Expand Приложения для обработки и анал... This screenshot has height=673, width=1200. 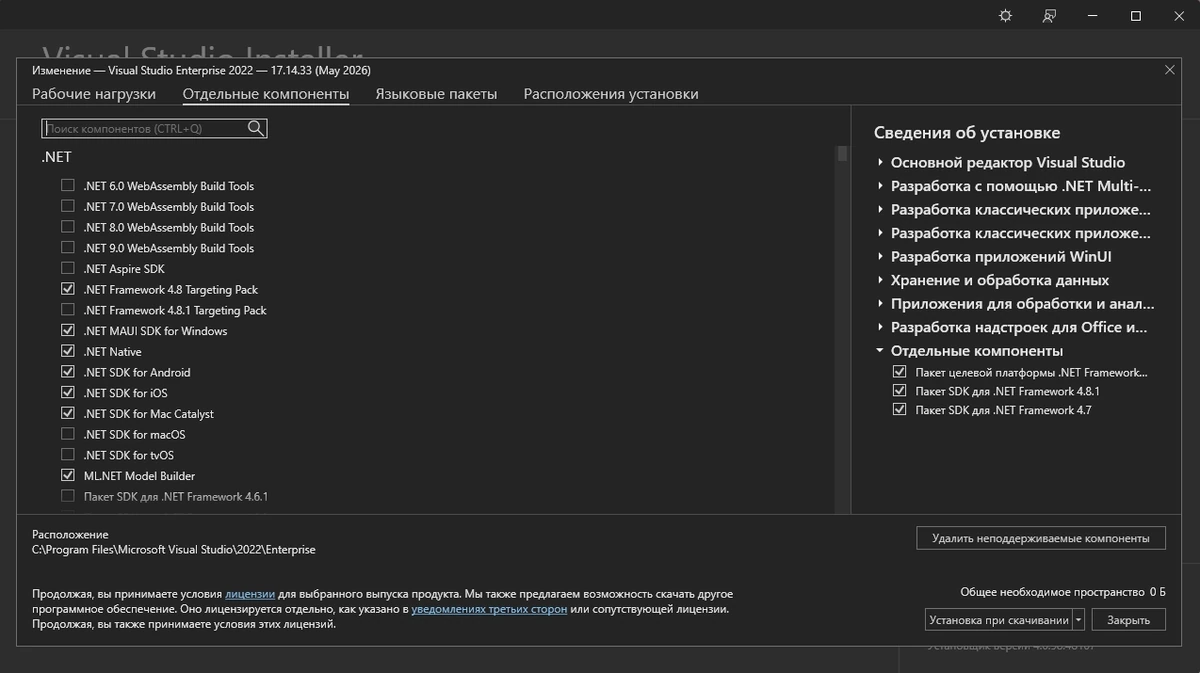click(881, 304)
